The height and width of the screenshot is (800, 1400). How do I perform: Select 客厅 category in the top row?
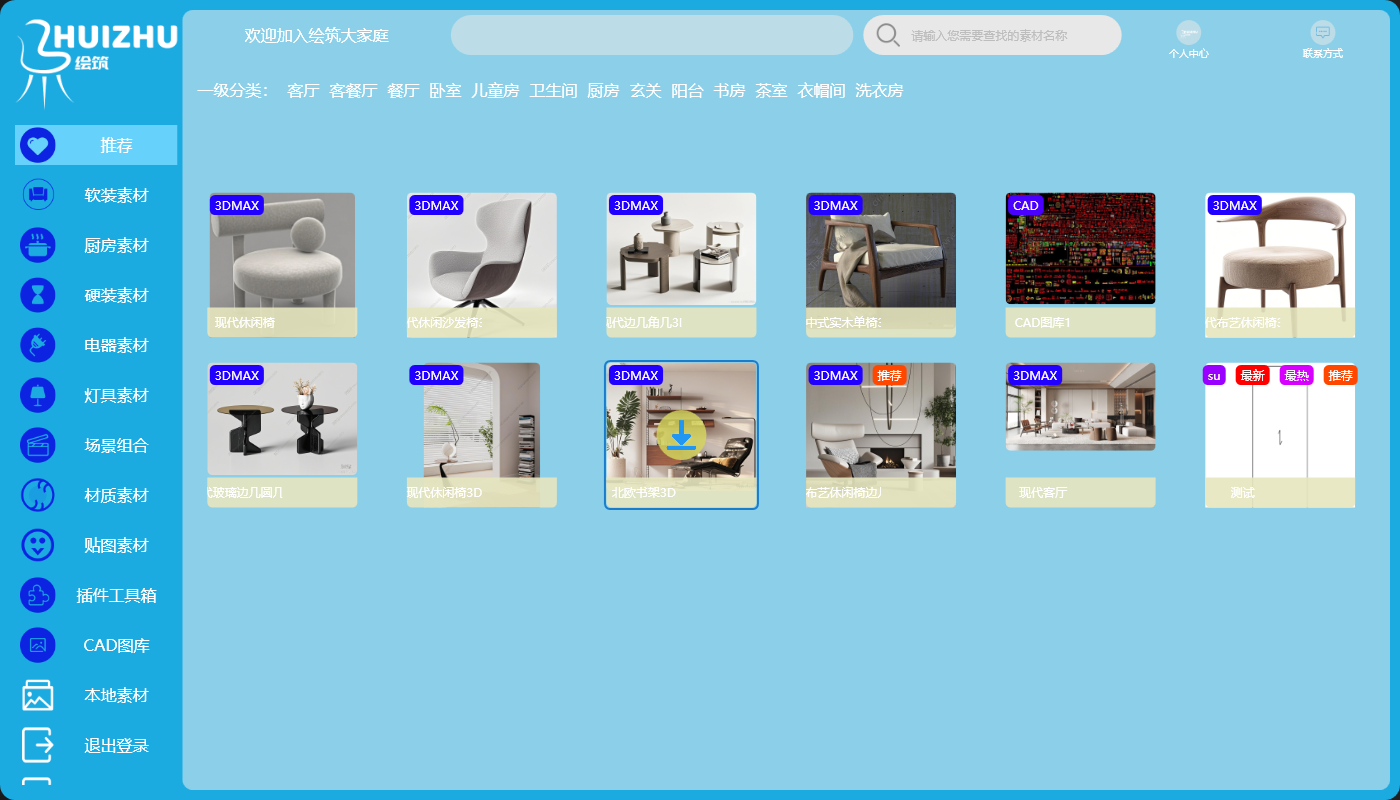click(303, 91)
